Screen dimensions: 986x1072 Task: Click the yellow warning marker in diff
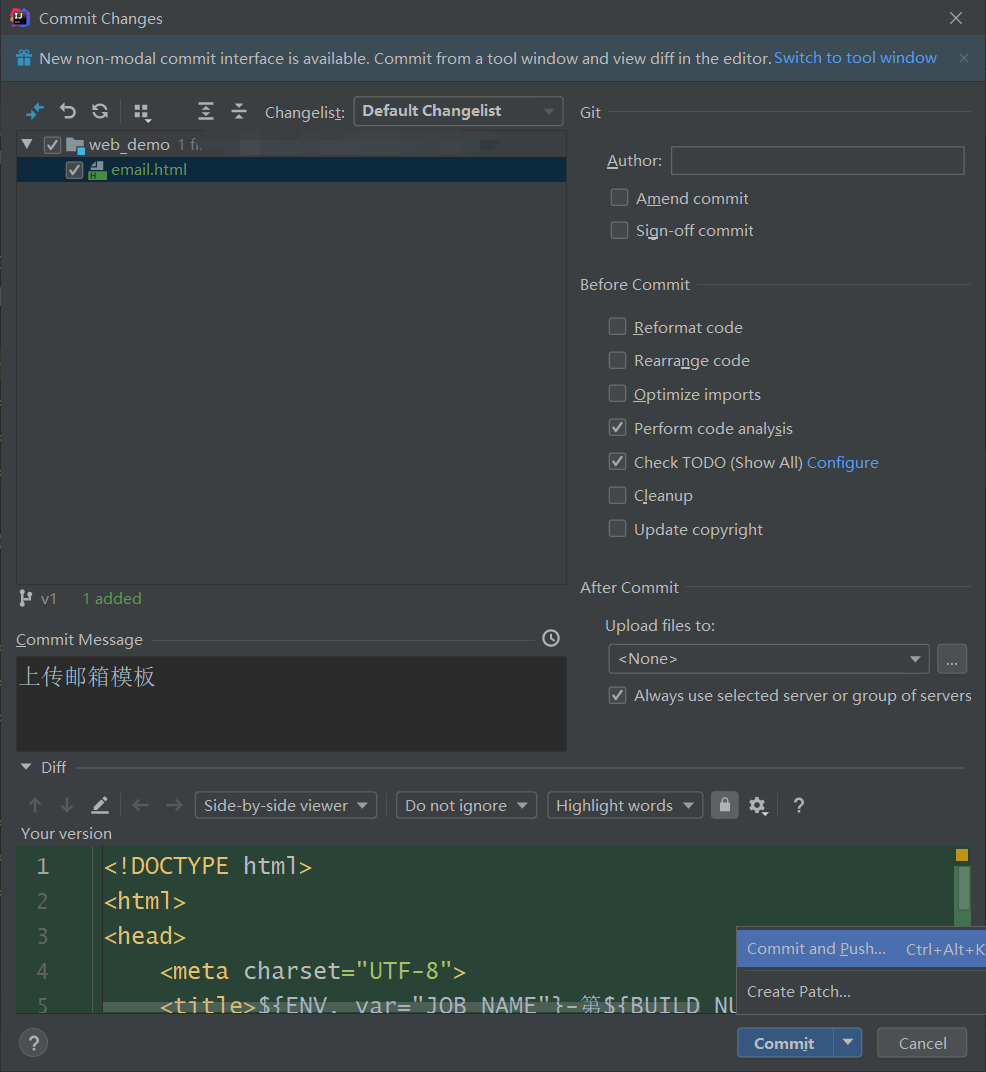click(962, 855)
